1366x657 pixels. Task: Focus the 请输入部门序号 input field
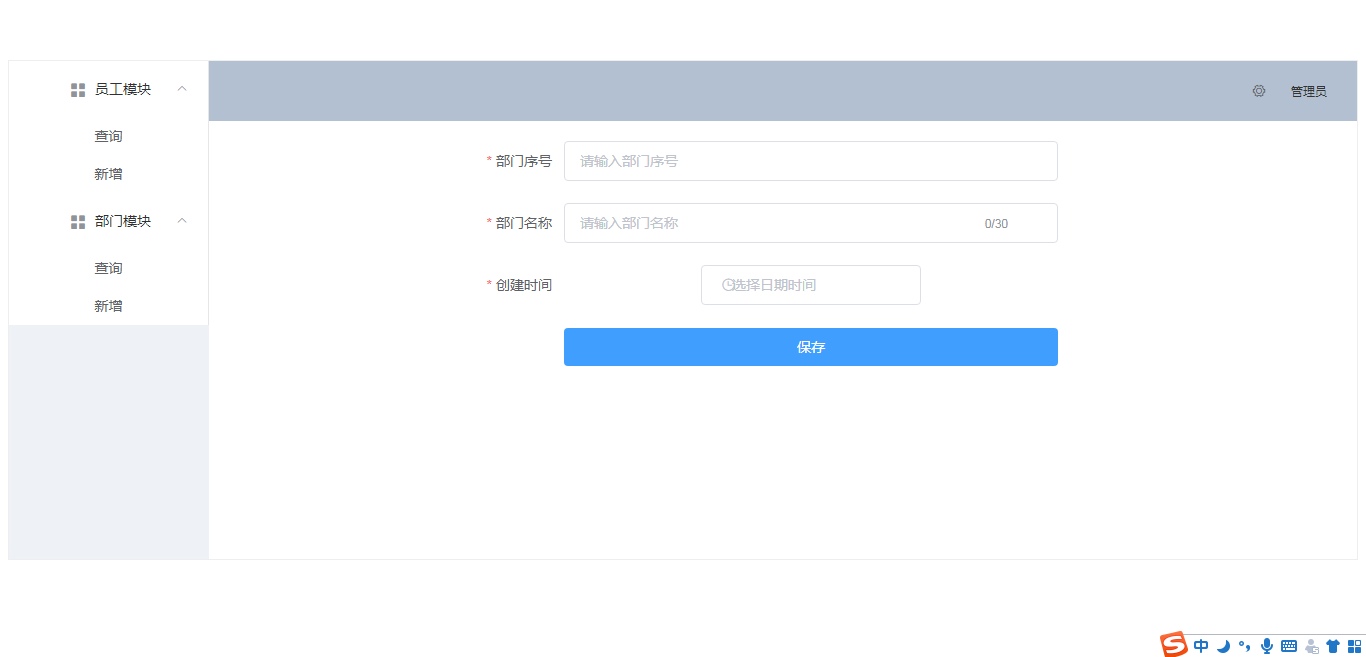point(811,161)
